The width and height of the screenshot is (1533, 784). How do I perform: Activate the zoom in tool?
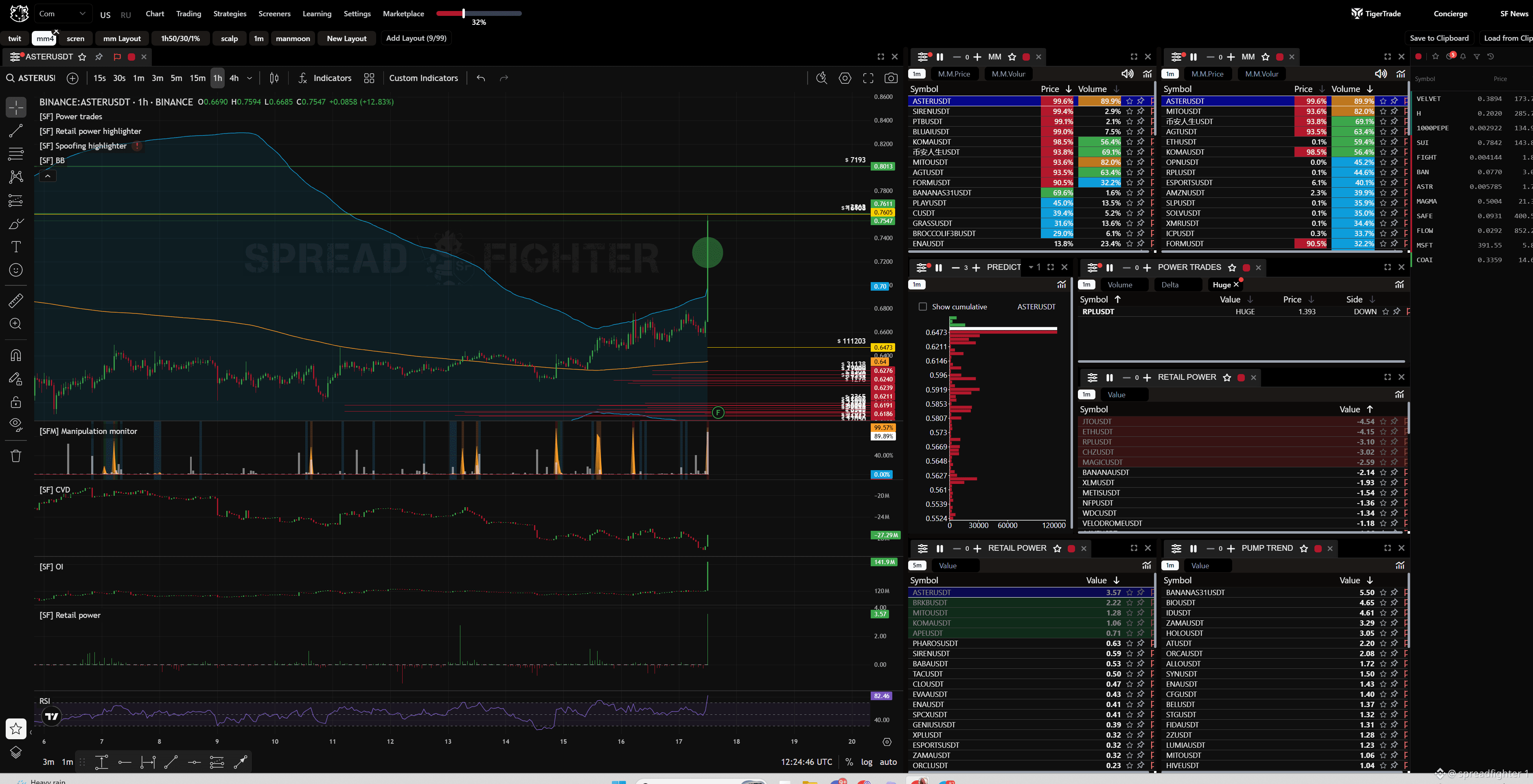[16, 324]
